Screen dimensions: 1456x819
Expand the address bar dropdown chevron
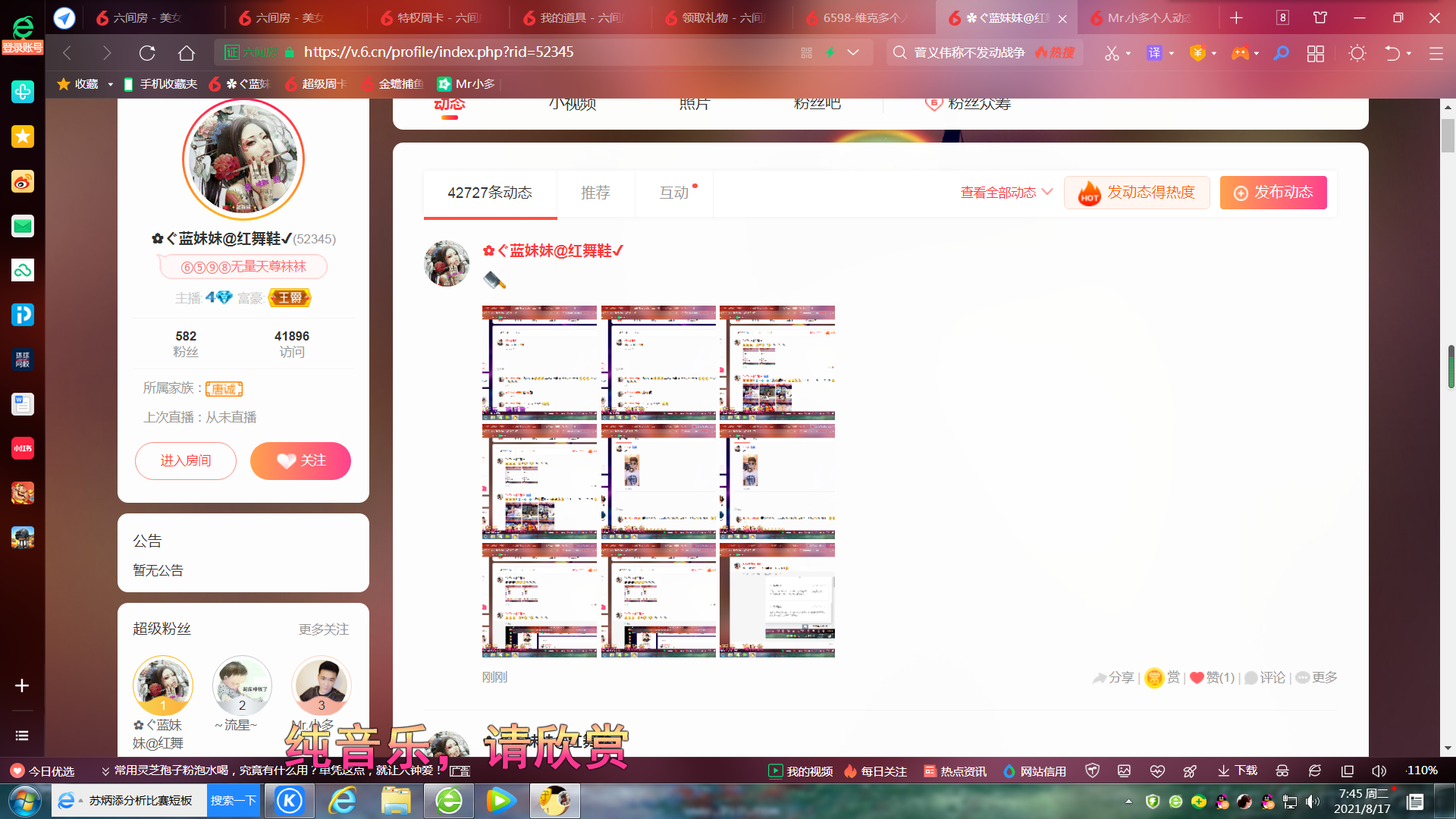point(853,52)
